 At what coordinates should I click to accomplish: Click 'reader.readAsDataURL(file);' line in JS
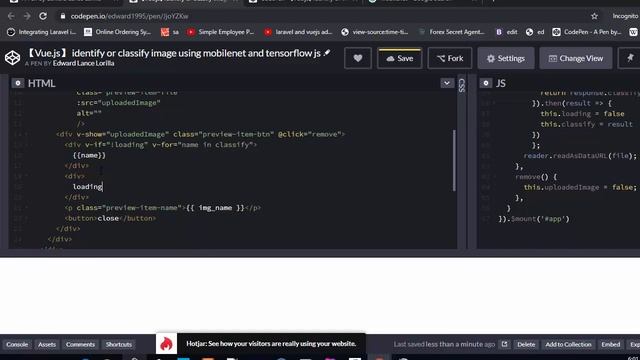[580, 156]
